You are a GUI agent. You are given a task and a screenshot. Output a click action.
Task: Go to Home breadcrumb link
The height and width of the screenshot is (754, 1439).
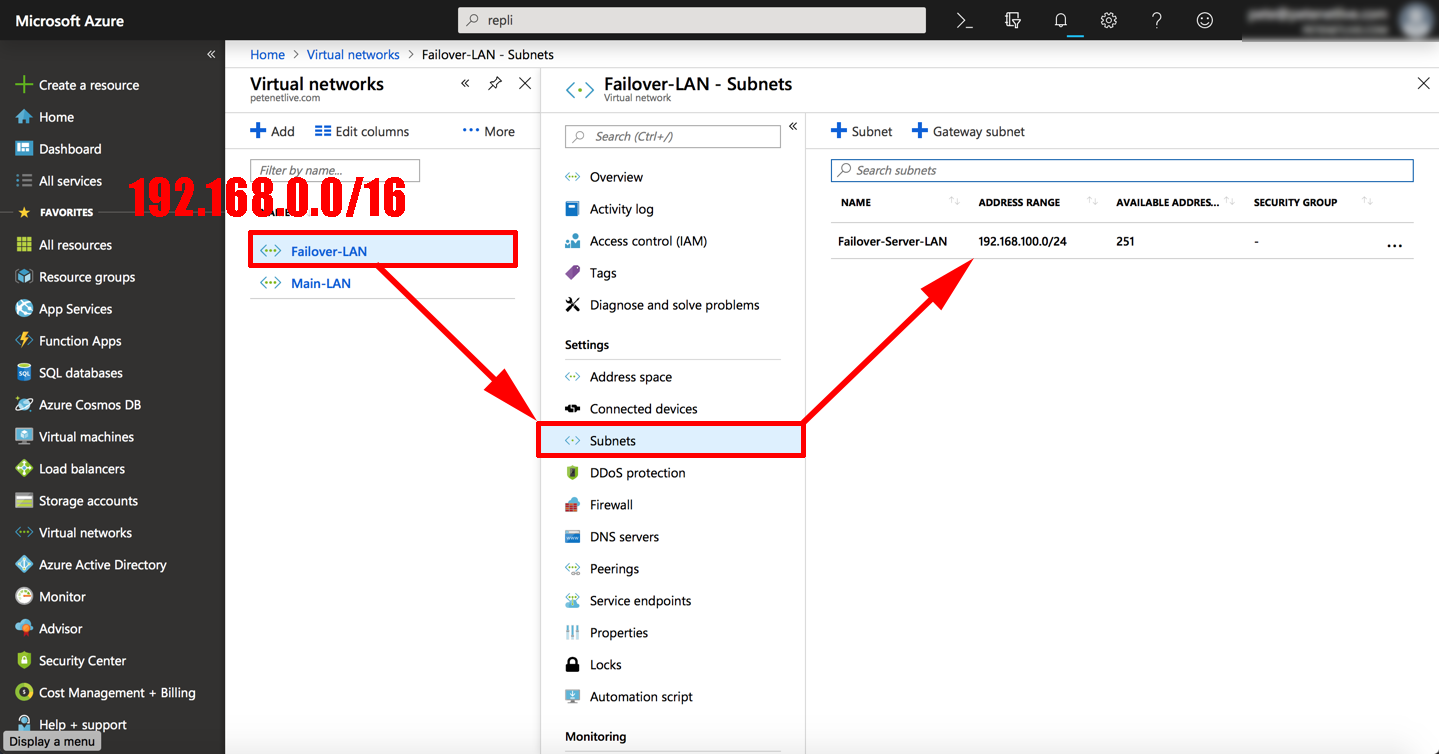pos(268,55)
